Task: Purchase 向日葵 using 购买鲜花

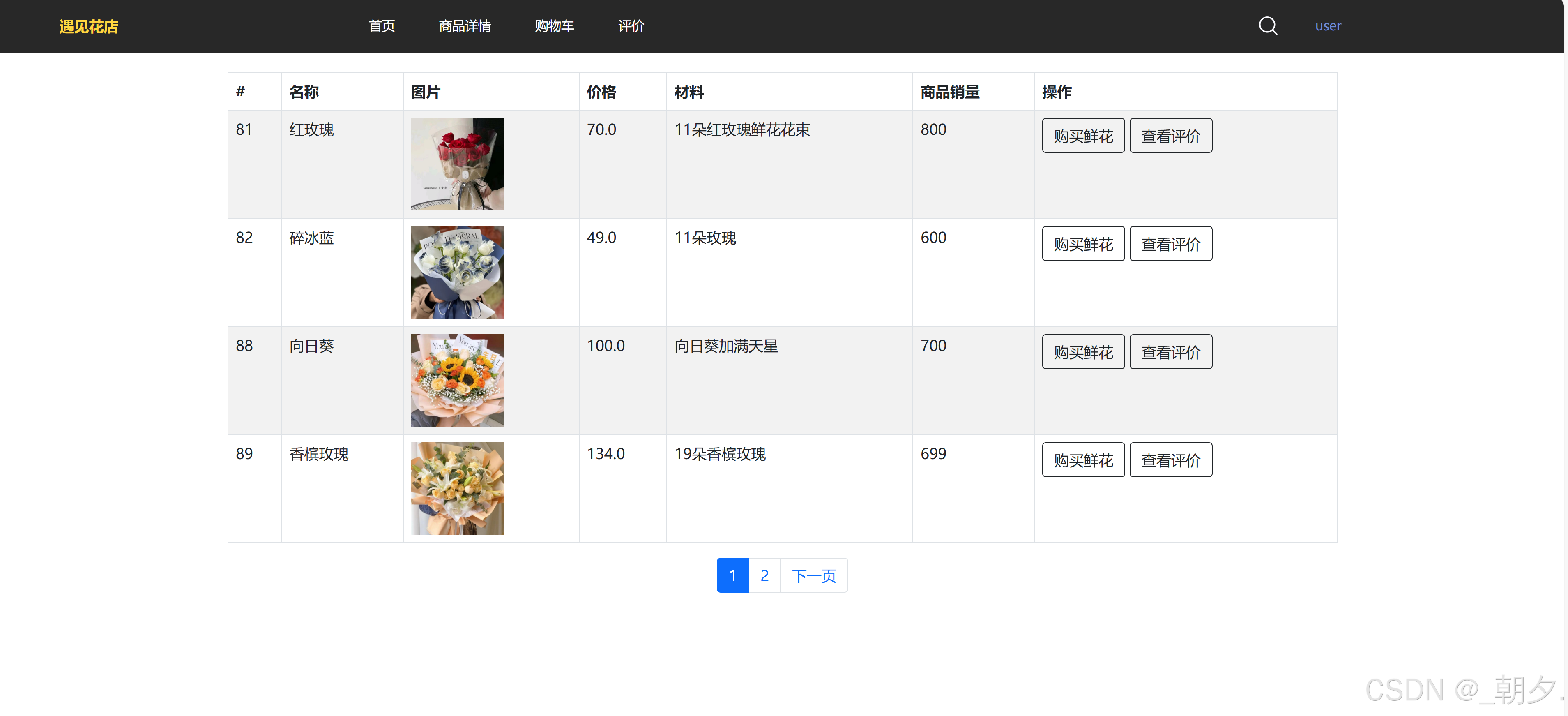Action: 1083,352
